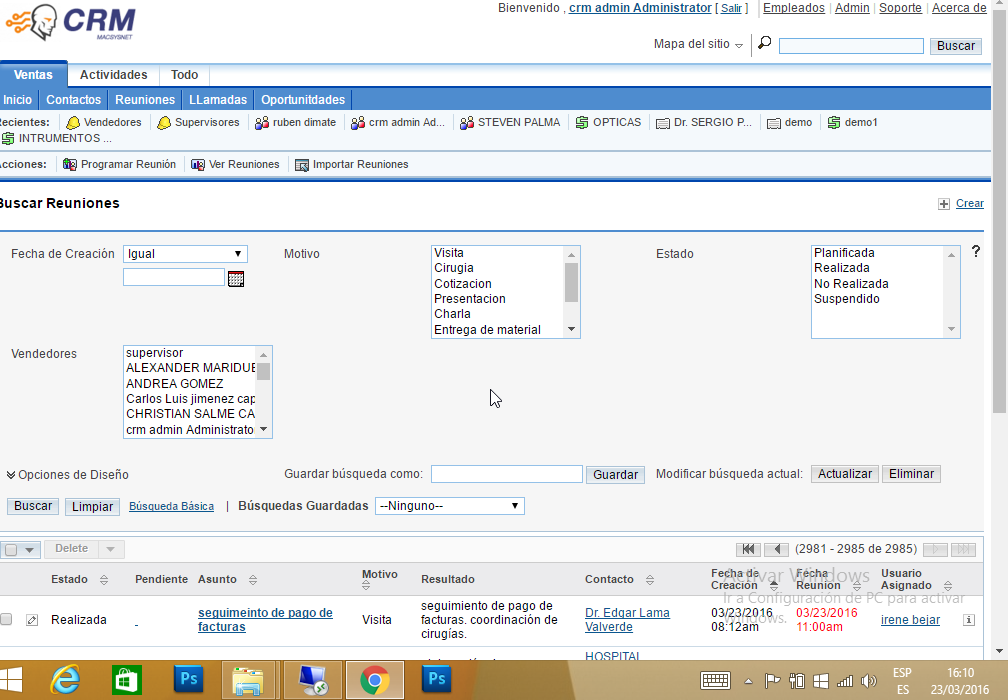Expand the Búsquedas Guardadas dropdown

449,506
